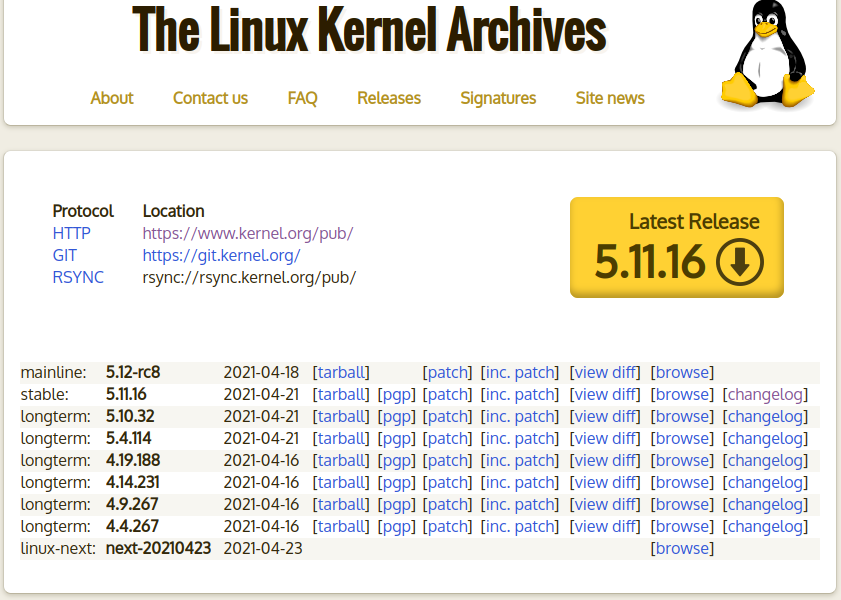Open changelog for longterm 5.10.32
This screenshot has height=600, width=841.
[x=765, y=416]
